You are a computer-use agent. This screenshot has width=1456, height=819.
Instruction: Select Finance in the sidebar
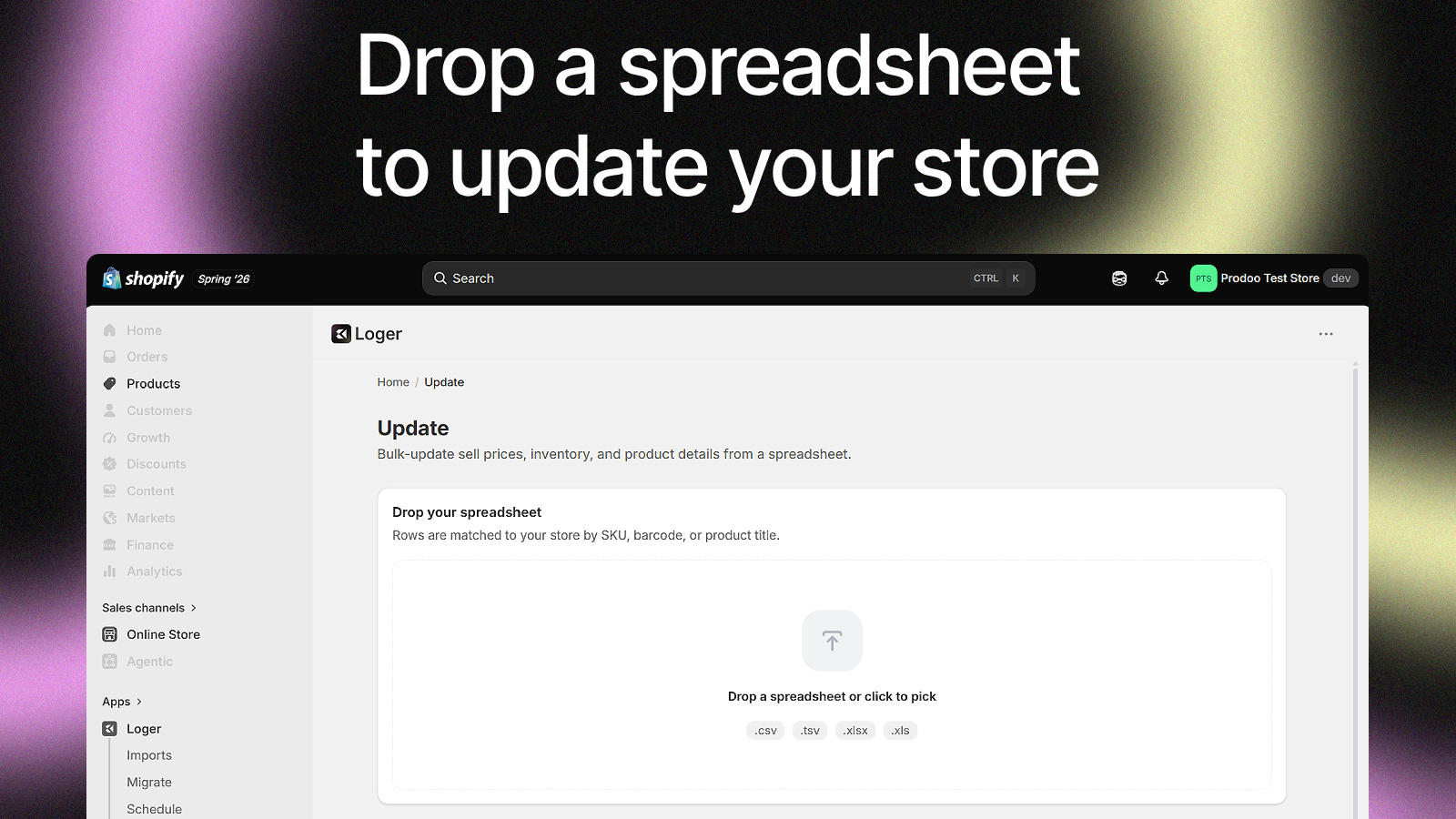coord(150,545)
